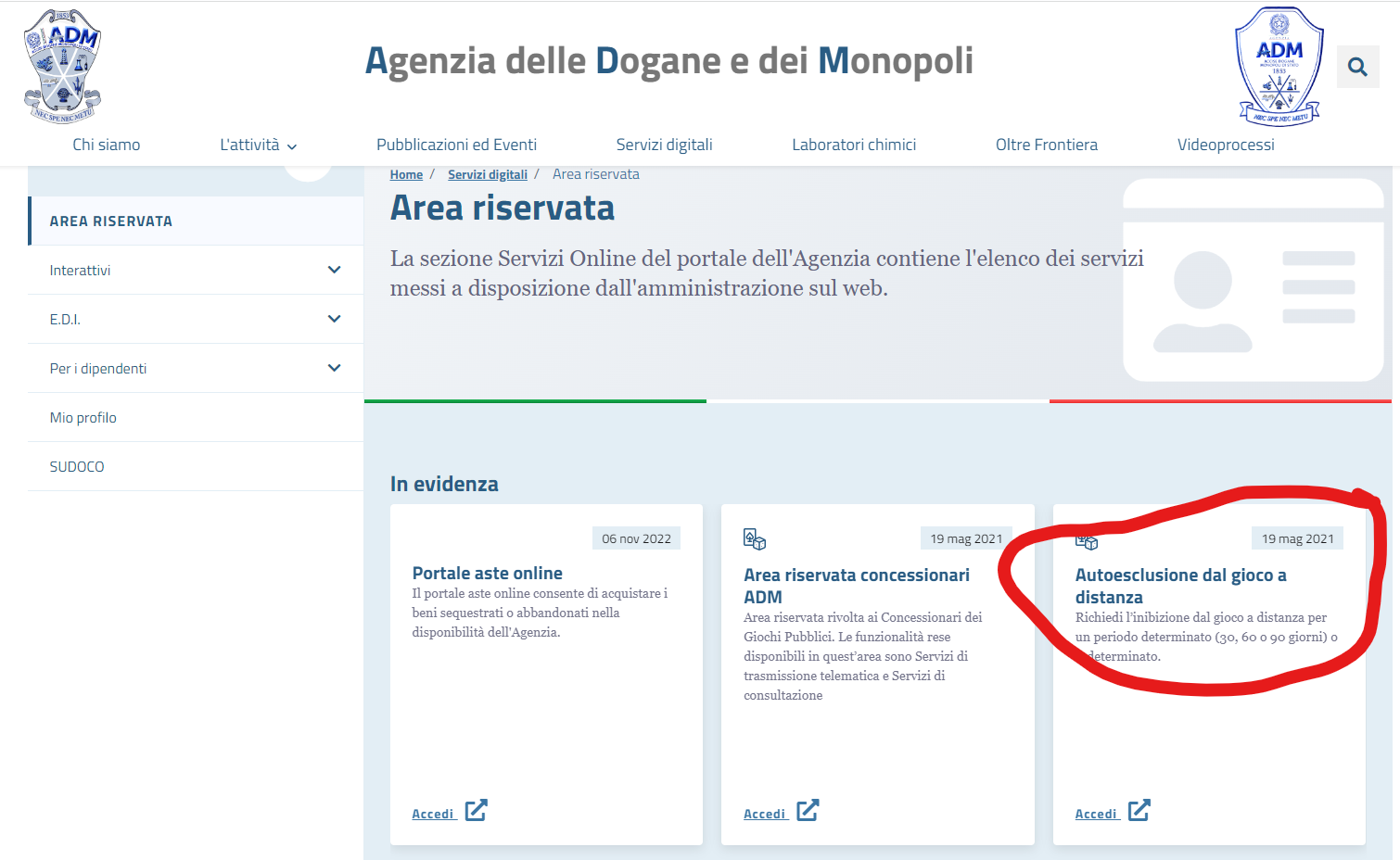Open the Servizi digitali menu item
The height and width of the screenshot is (860, 1400).
(x=664, y=145)
